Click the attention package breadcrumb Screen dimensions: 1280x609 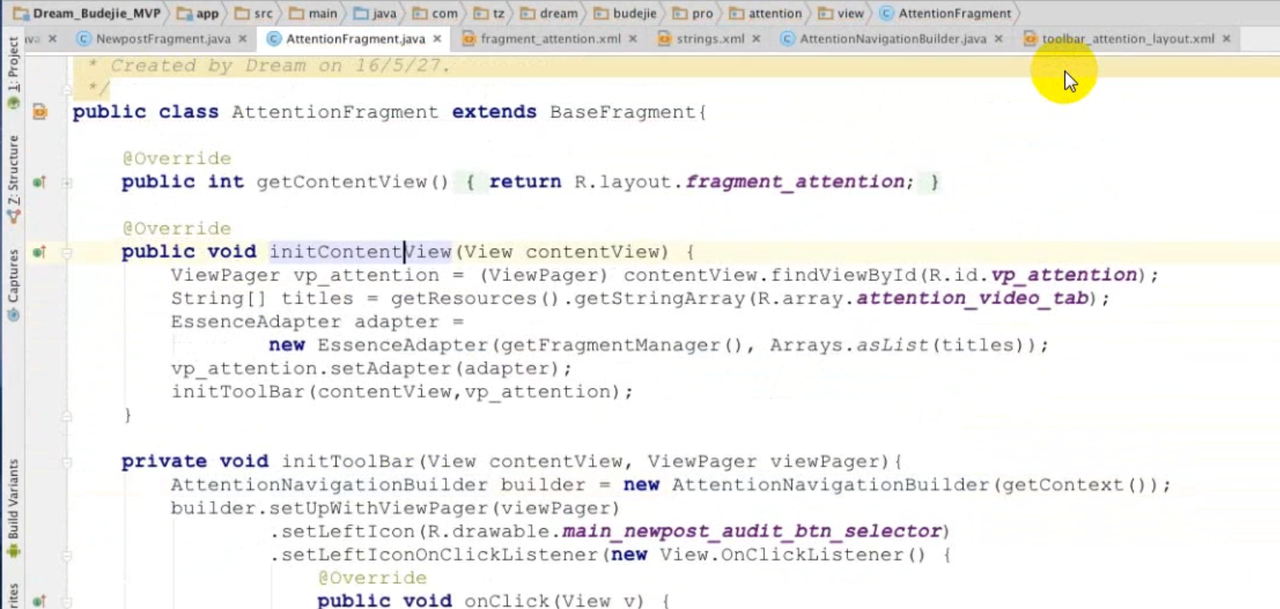pyautogui.click(x=766, y=13)
